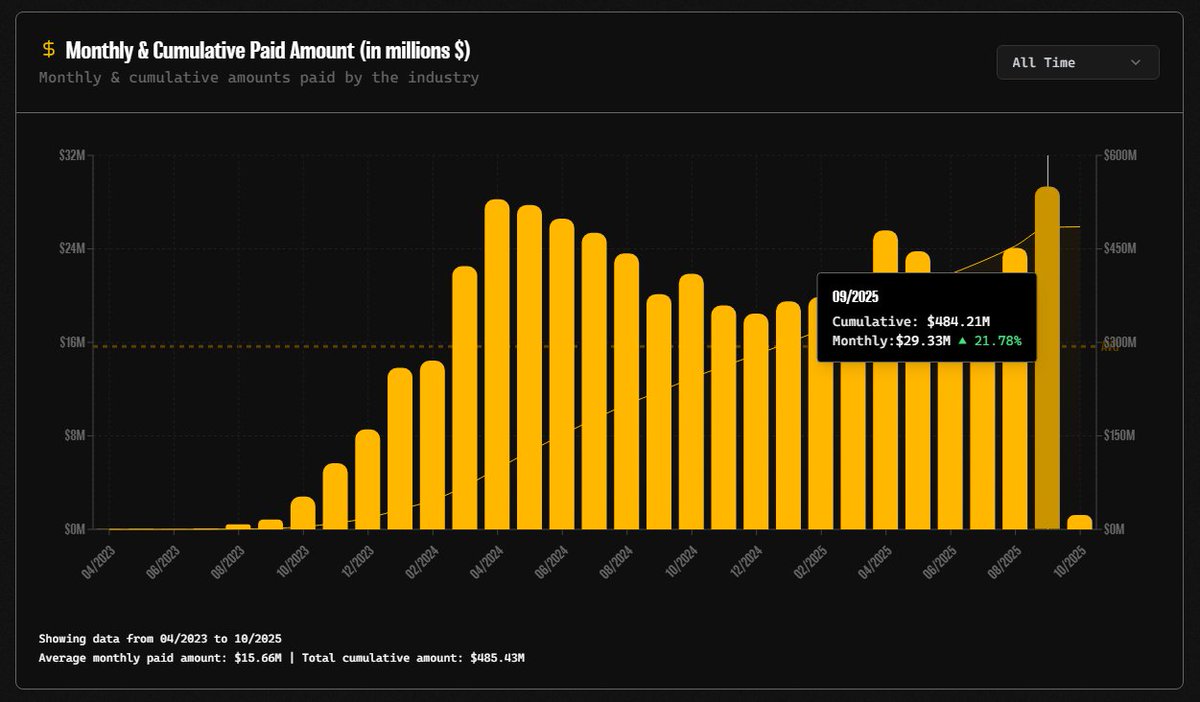The height and width of the screenshot is (702, 1200).
Task: Click the first bar at 04/2023
Action: coord(108,528)
